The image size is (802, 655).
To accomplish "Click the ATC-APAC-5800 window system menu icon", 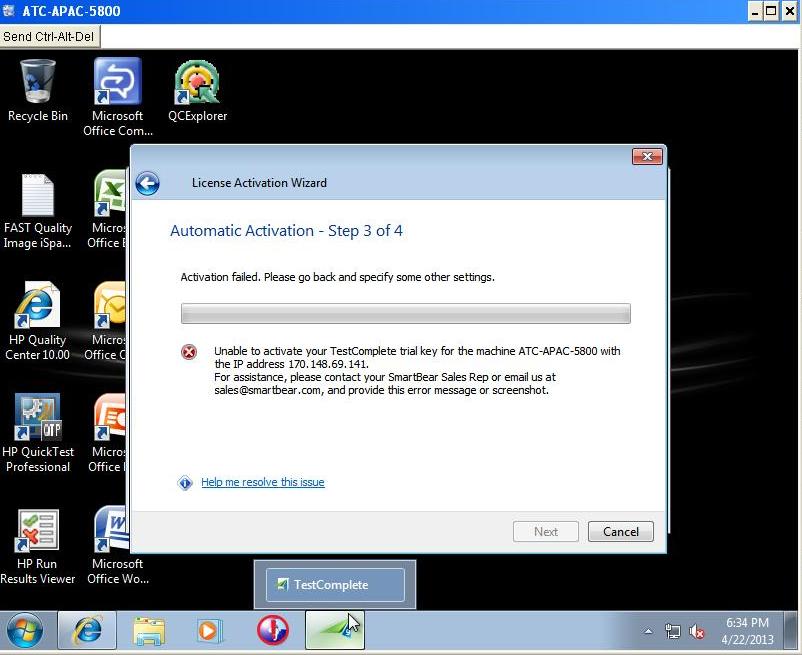I will [x=9, y=11].
